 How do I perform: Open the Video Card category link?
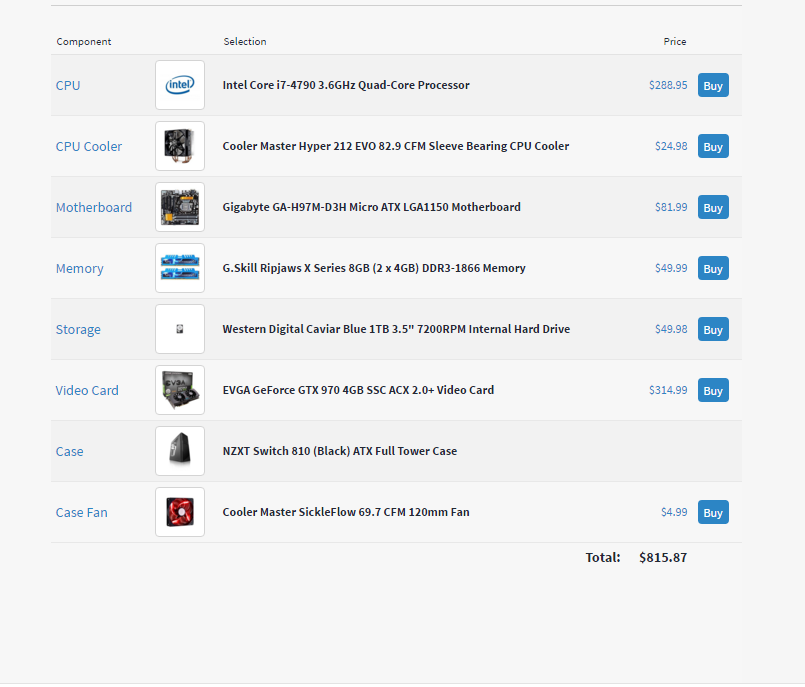[87, 391]
